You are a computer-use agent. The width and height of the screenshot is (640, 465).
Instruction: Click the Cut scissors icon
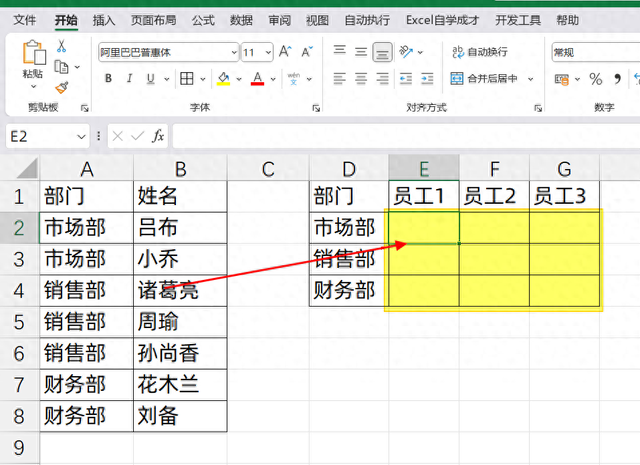point(61,46)
